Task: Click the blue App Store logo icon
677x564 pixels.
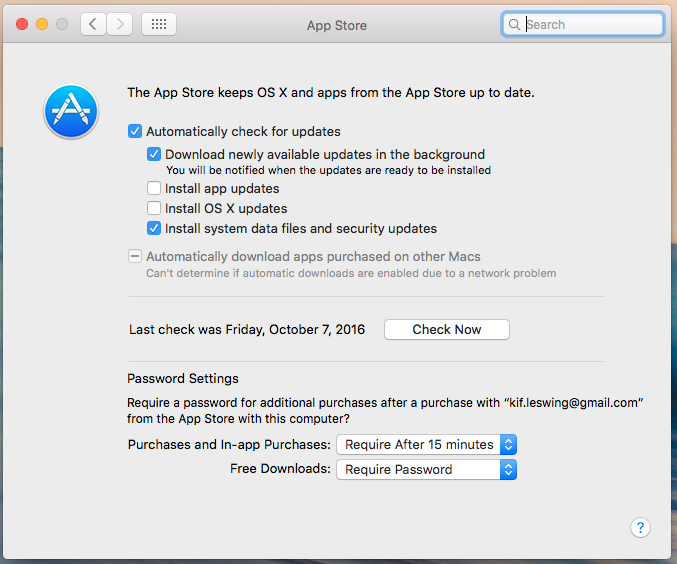Action: click(x=71, y=111)
